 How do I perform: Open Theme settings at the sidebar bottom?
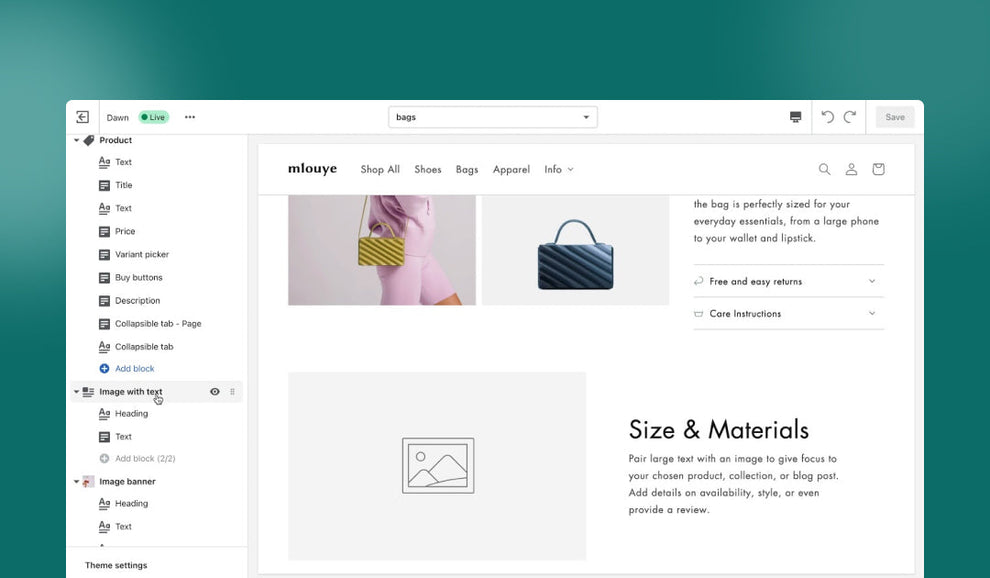click(115, 565)
